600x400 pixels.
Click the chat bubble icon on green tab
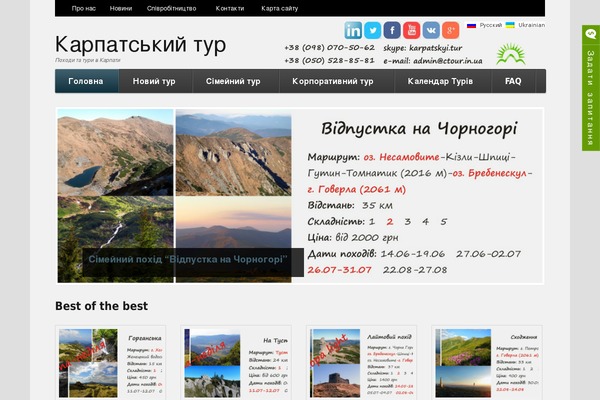pos(591,34)
